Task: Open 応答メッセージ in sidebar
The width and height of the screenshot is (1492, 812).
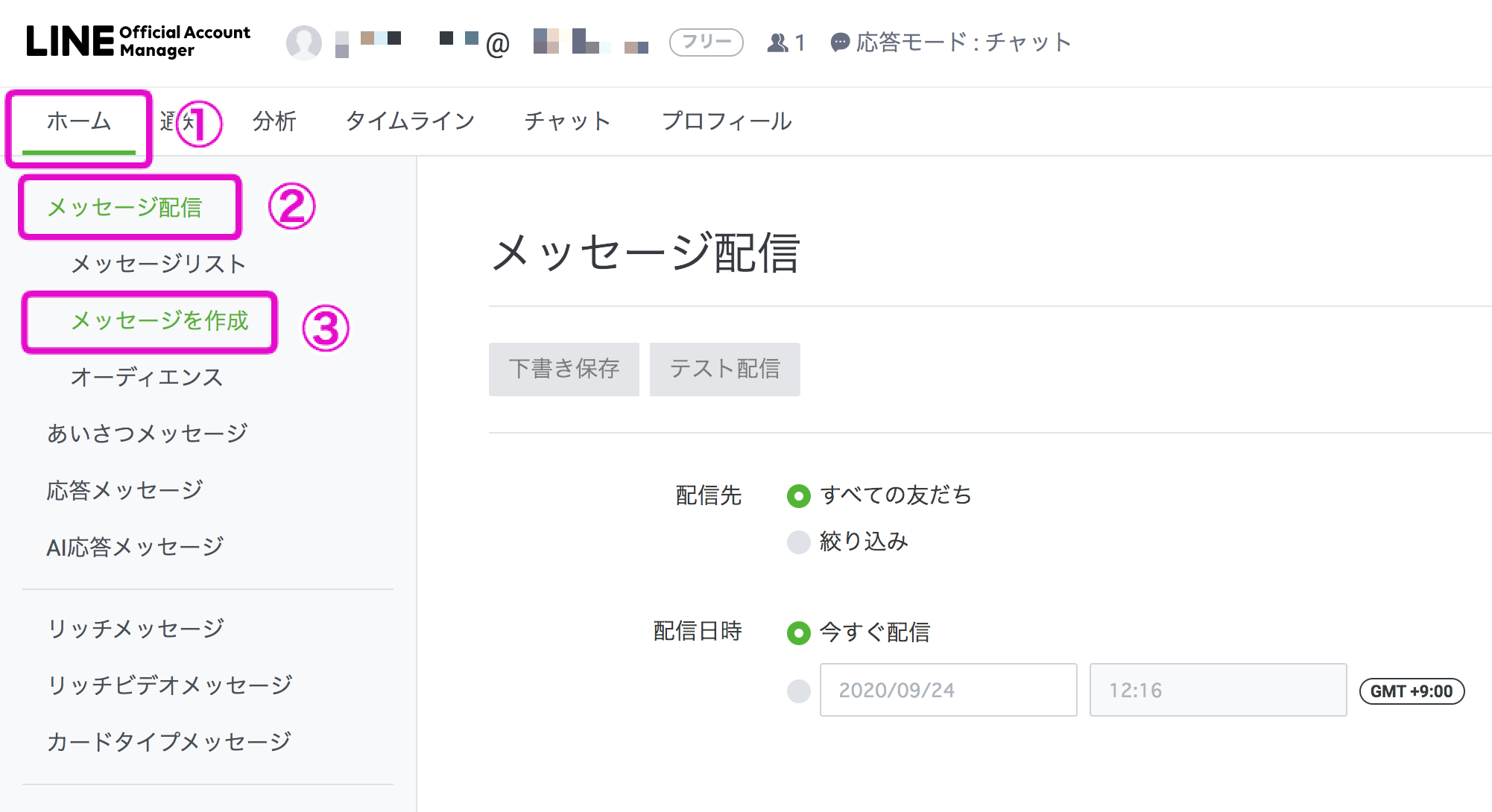Action: pos(124,490)
